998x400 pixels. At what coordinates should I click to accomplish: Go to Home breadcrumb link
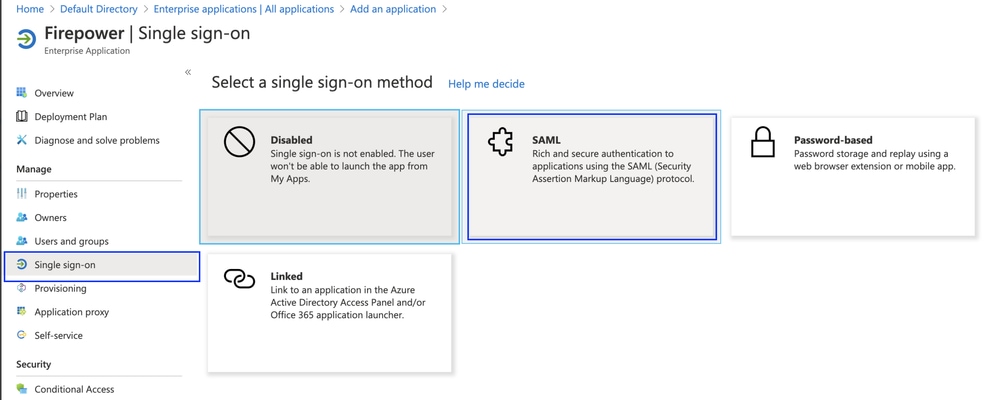30,9
